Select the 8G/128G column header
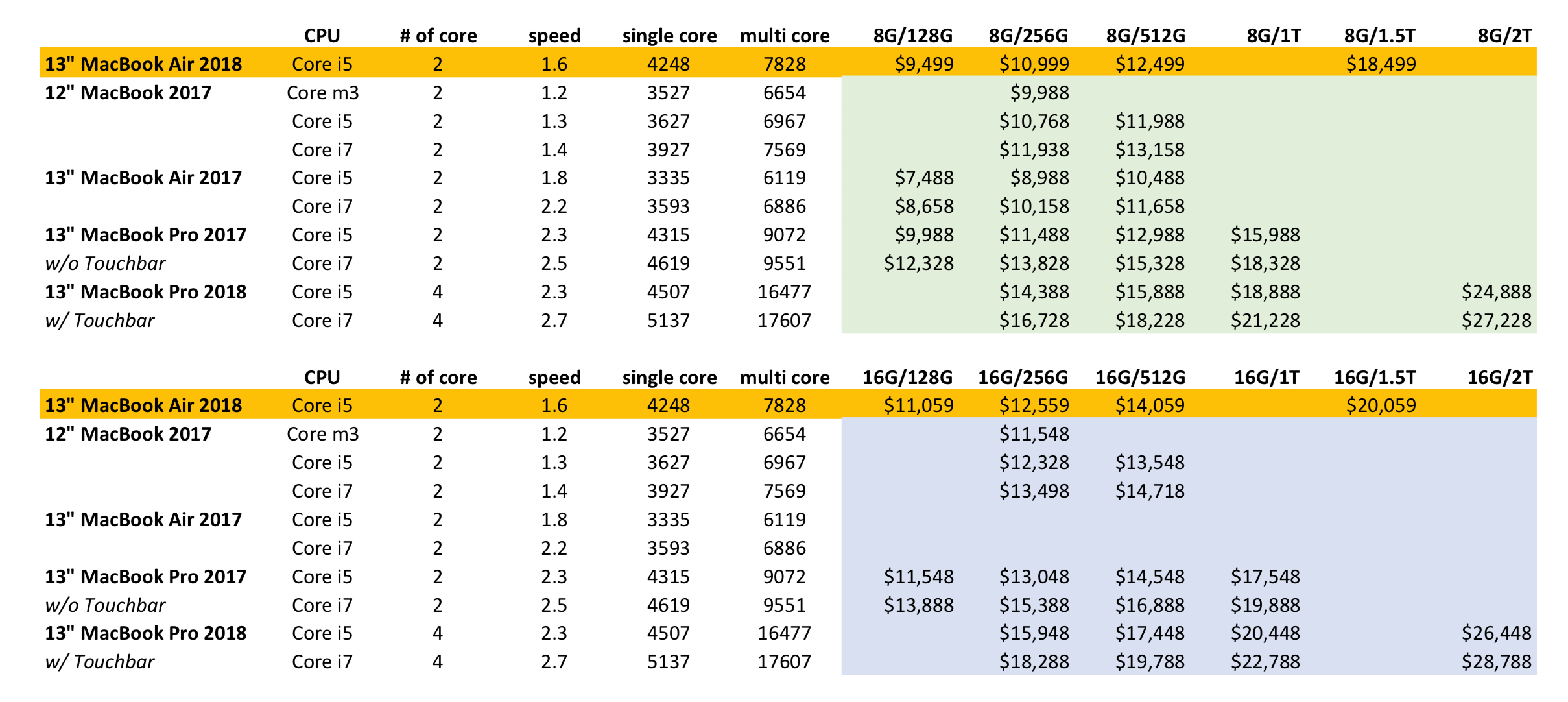This screenshot has height=702, width=1568. [913, 36]
